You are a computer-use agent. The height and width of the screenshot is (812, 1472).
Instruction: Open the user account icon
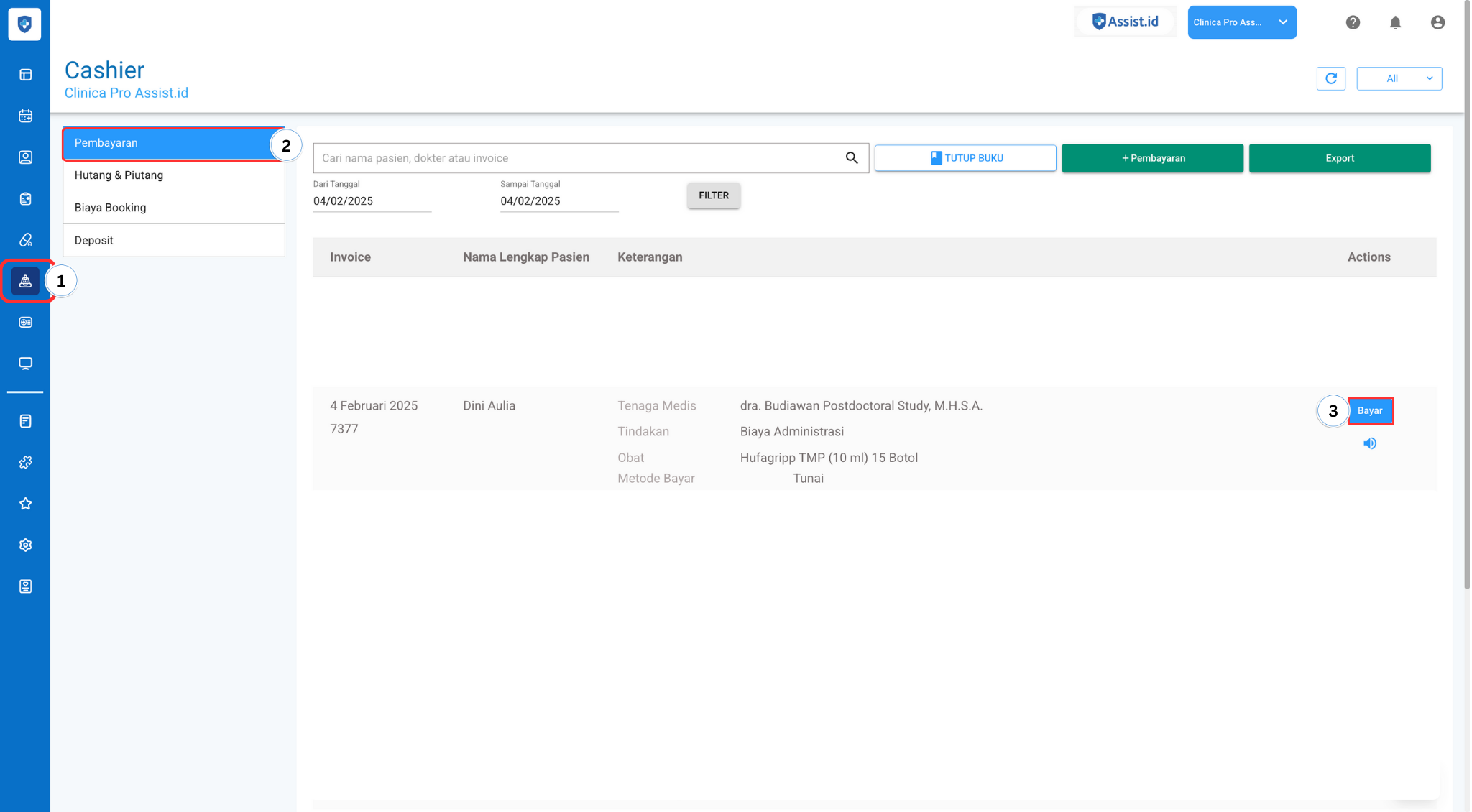[x=1437, y=22]
